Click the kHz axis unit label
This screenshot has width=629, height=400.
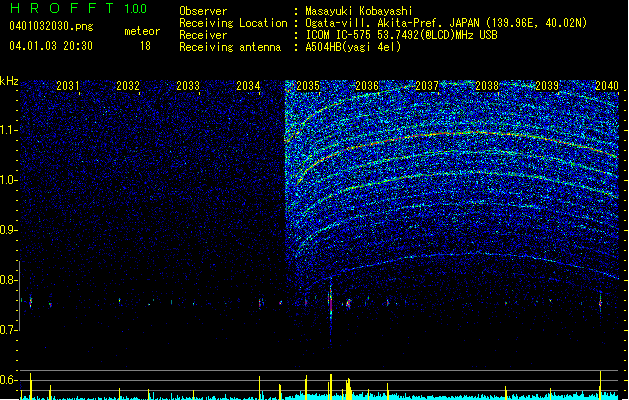point(9,81)
